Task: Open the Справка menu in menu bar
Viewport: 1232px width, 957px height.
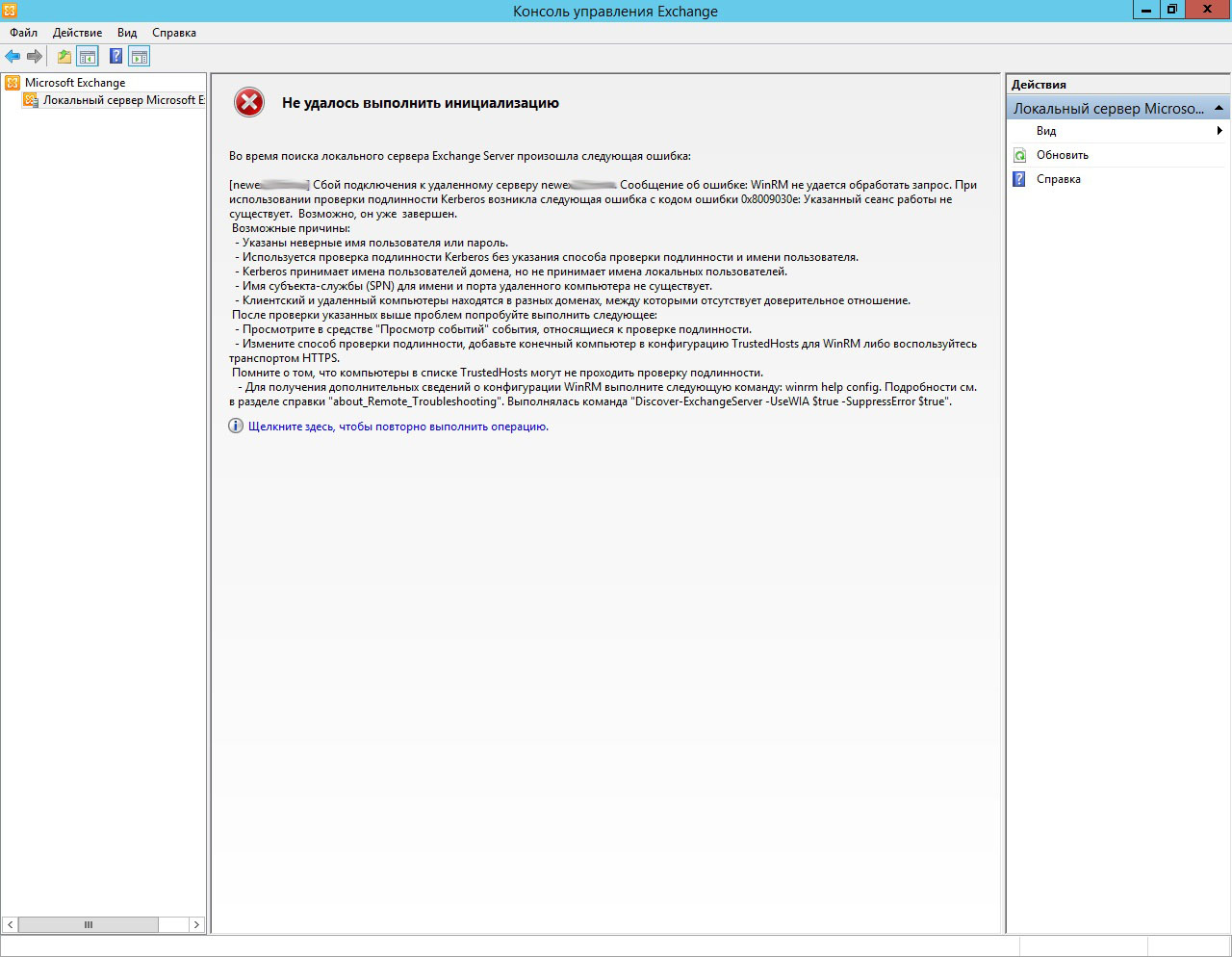Action: [x=174, y=33]
